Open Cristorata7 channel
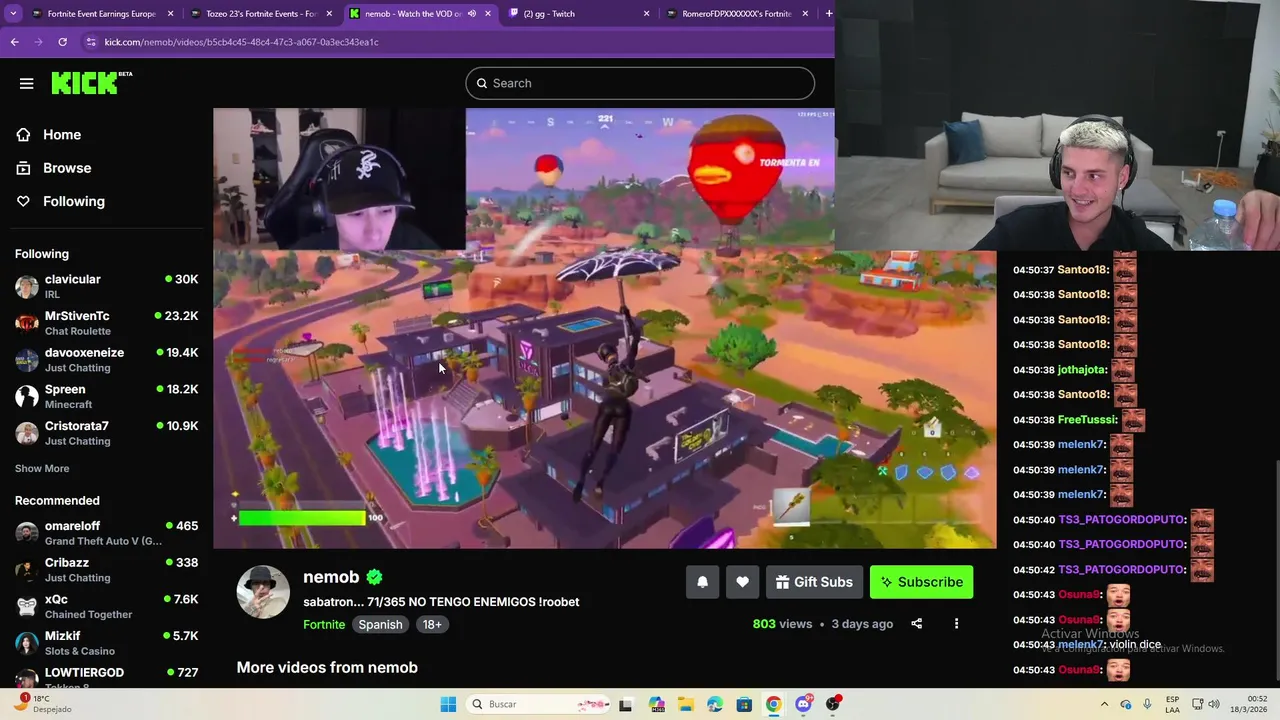 coord(106,433)
